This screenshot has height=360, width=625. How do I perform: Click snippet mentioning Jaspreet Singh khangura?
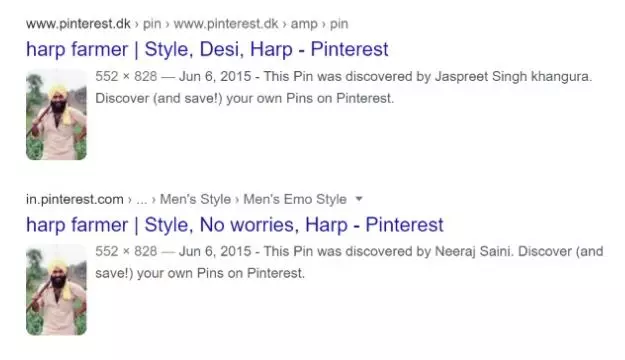344,87
